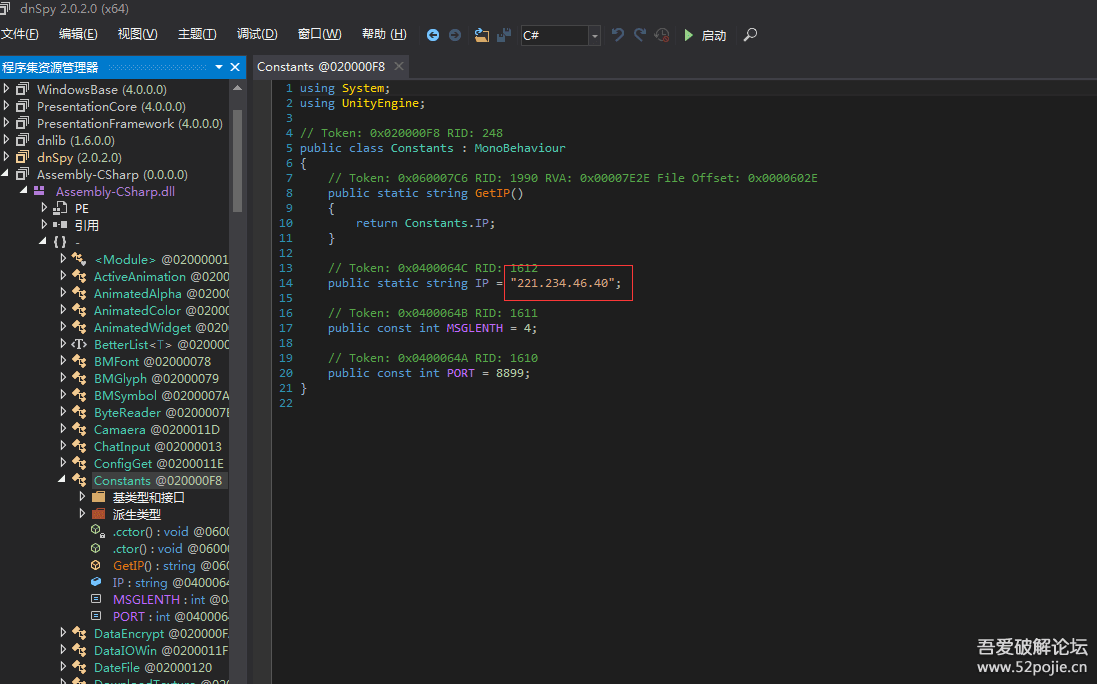Collapse the Constants node in the tree
Image resolution: width=1097 pixels, height=684 pixels.
tap(62, 479)
